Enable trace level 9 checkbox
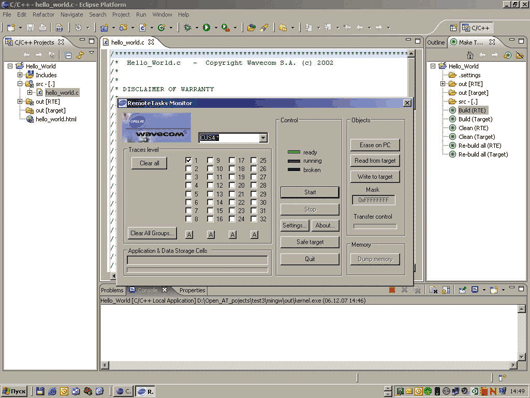Image resolution: width=530 pixels, height=398 pixels. tap(210, 160)
